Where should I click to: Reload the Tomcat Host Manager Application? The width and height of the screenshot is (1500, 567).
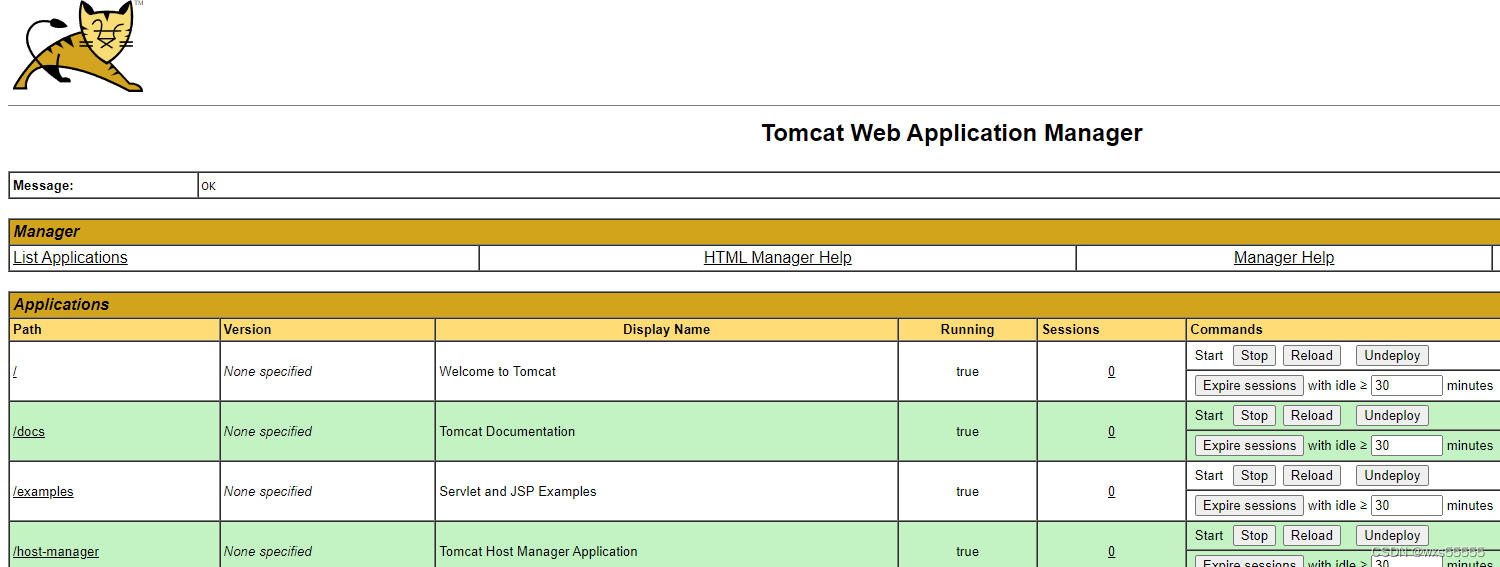(x=1311, y=535)
